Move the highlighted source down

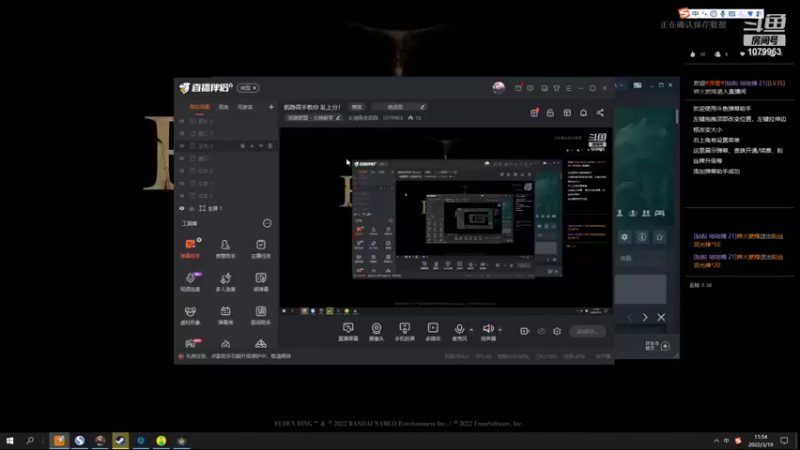click(261, 146)
